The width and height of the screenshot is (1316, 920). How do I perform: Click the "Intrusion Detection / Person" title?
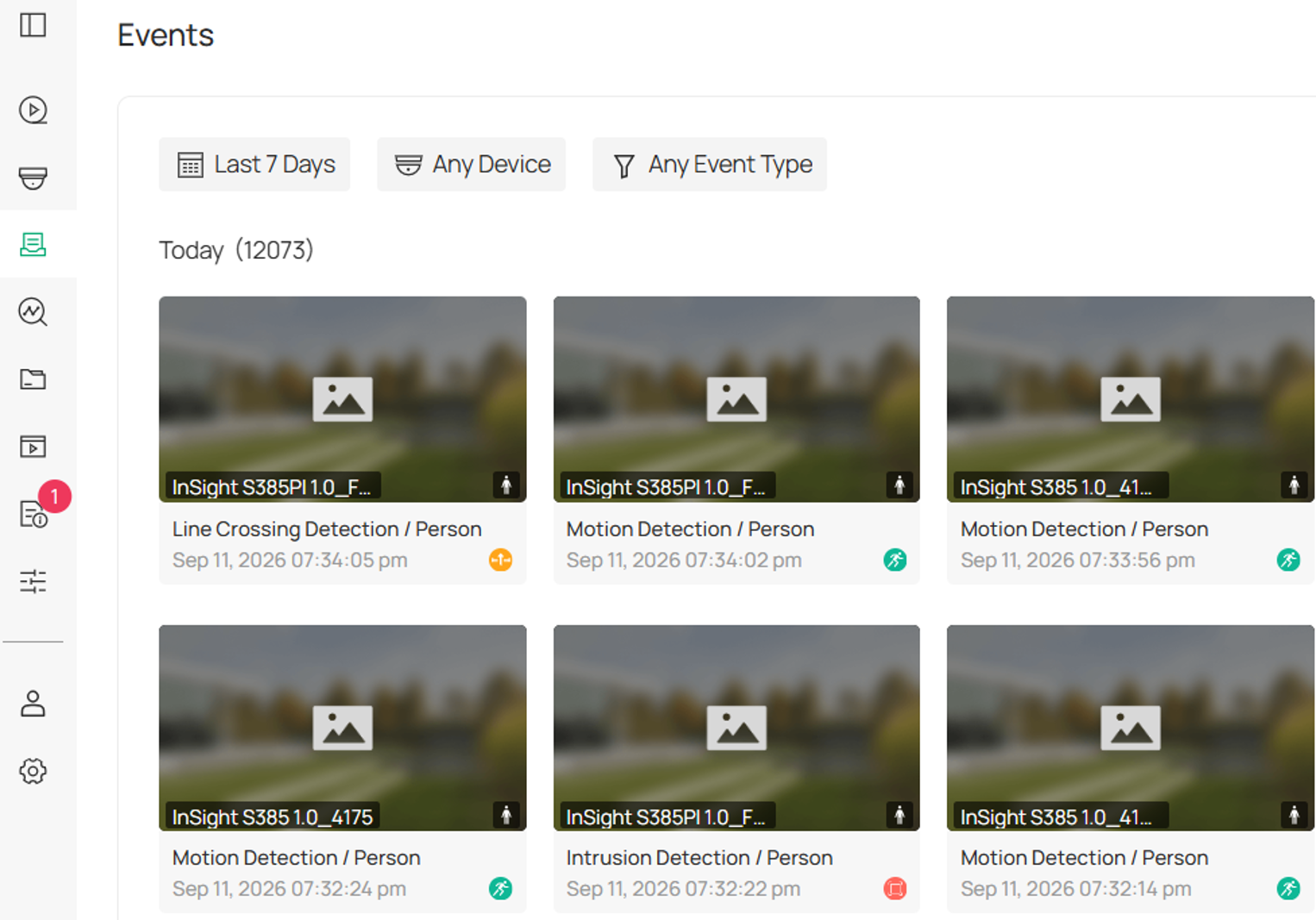(699, 858)
